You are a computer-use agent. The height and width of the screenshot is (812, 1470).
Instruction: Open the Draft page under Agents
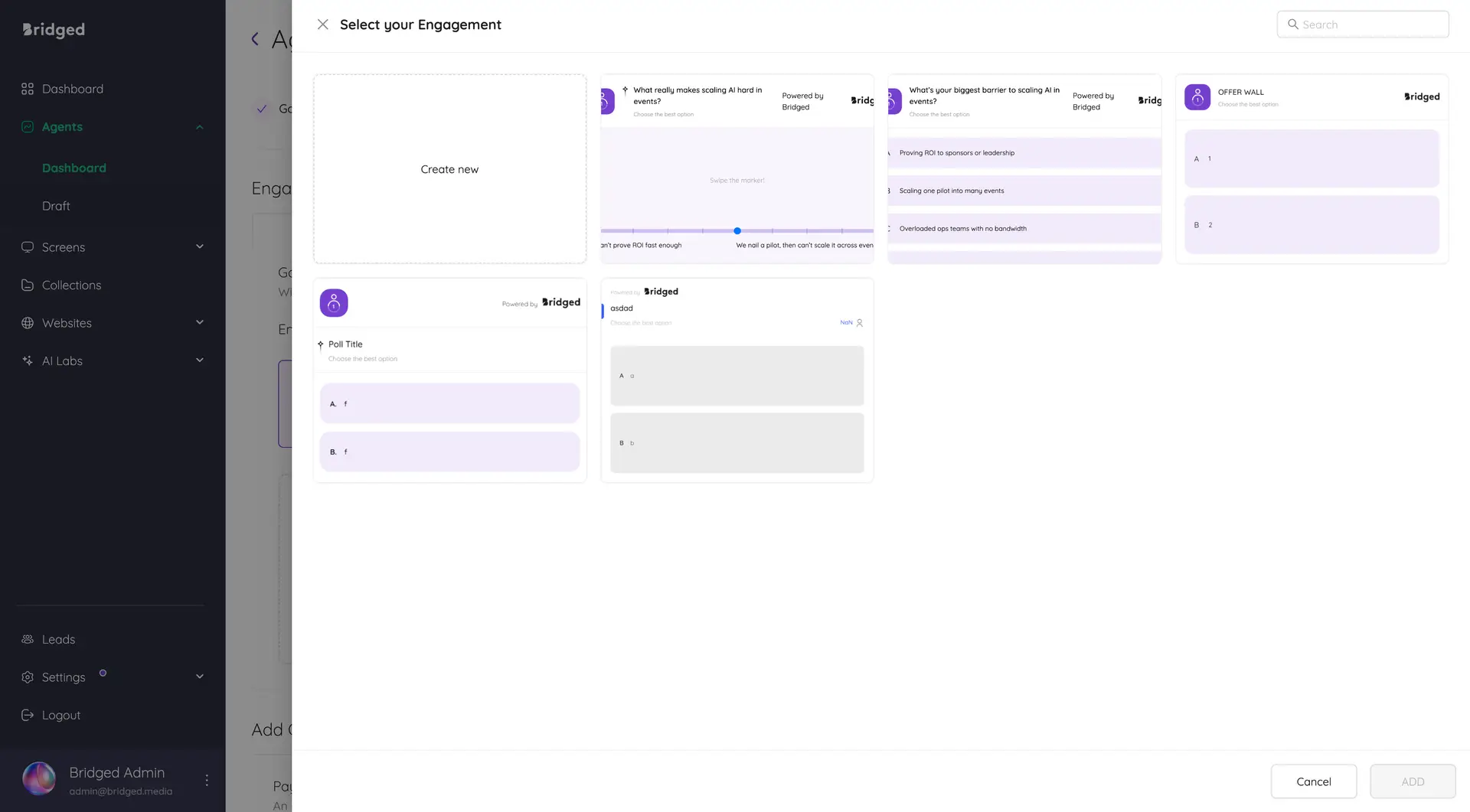[x=56, y=205]
